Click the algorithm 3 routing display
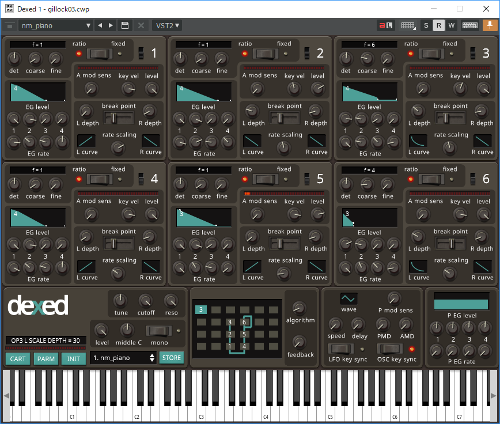The image size is (500, 424). point(237,329)
